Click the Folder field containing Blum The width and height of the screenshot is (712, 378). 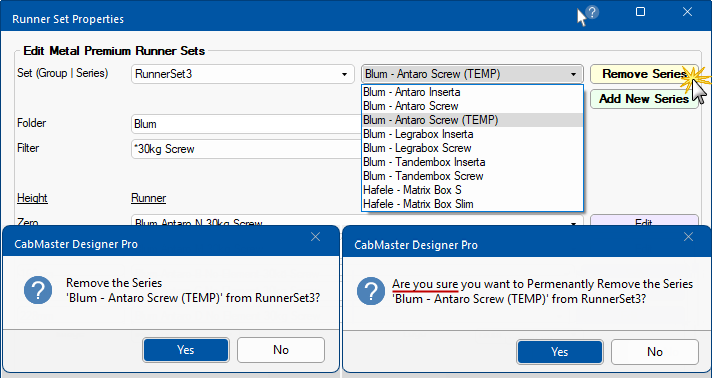tap(246, 124)
